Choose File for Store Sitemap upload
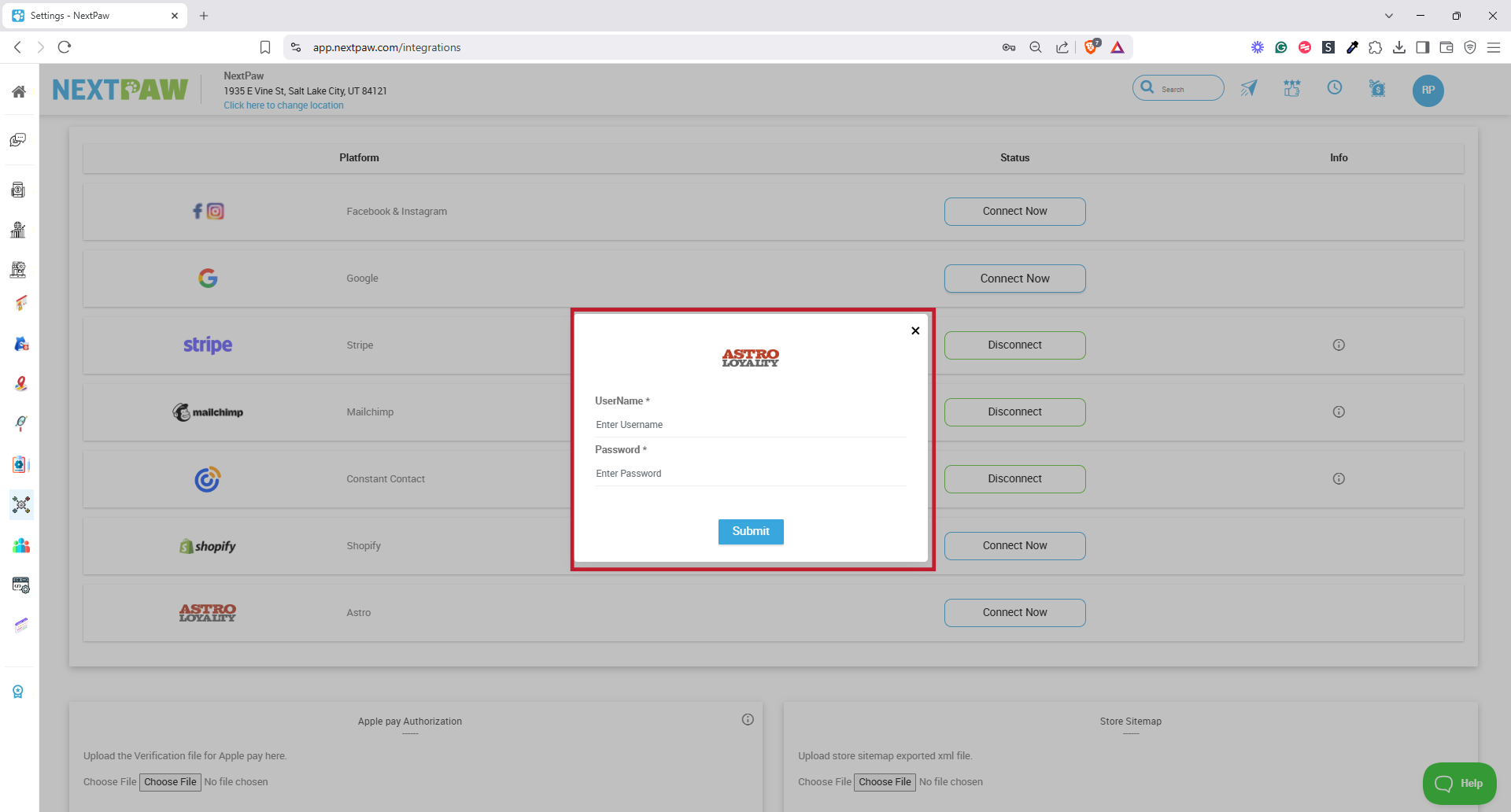This screenshot has height=812, width=1511. [885, 782]
